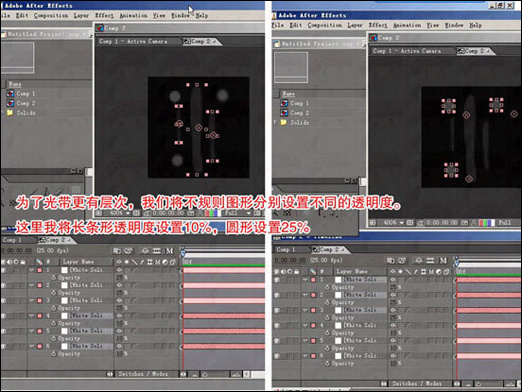Open Effect menu in left After Effects window
Image resolution: width=522 pixels, height=392 pixels.
[104, 15]
